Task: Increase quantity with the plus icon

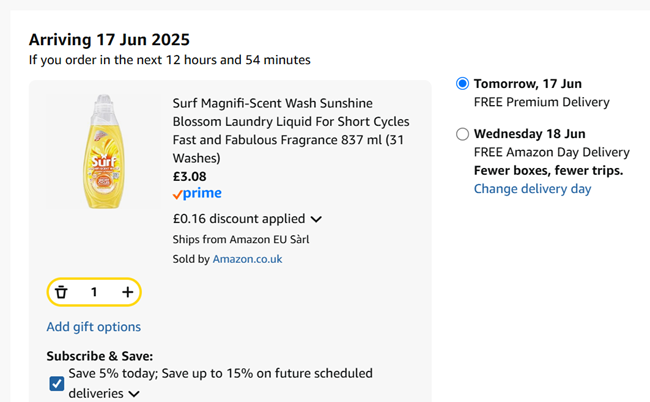Action: [x=127, y=292]
